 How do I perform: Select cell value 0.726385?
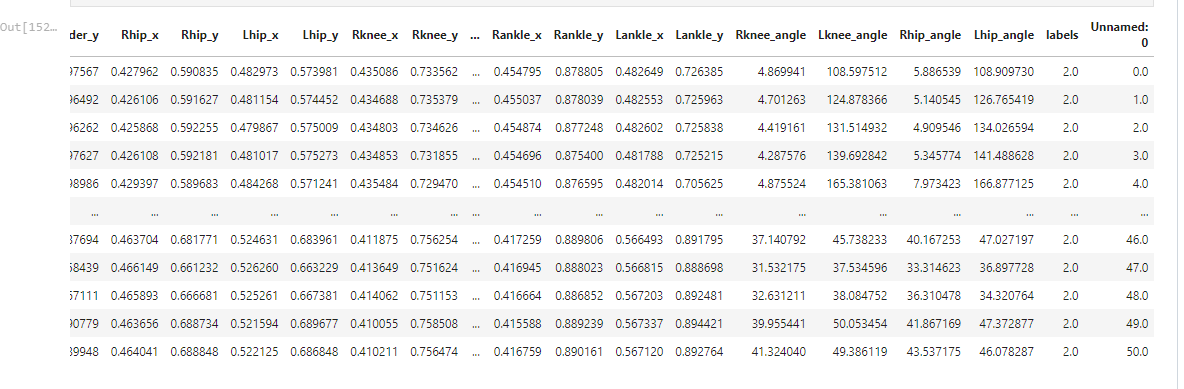[x=699, y=72]
